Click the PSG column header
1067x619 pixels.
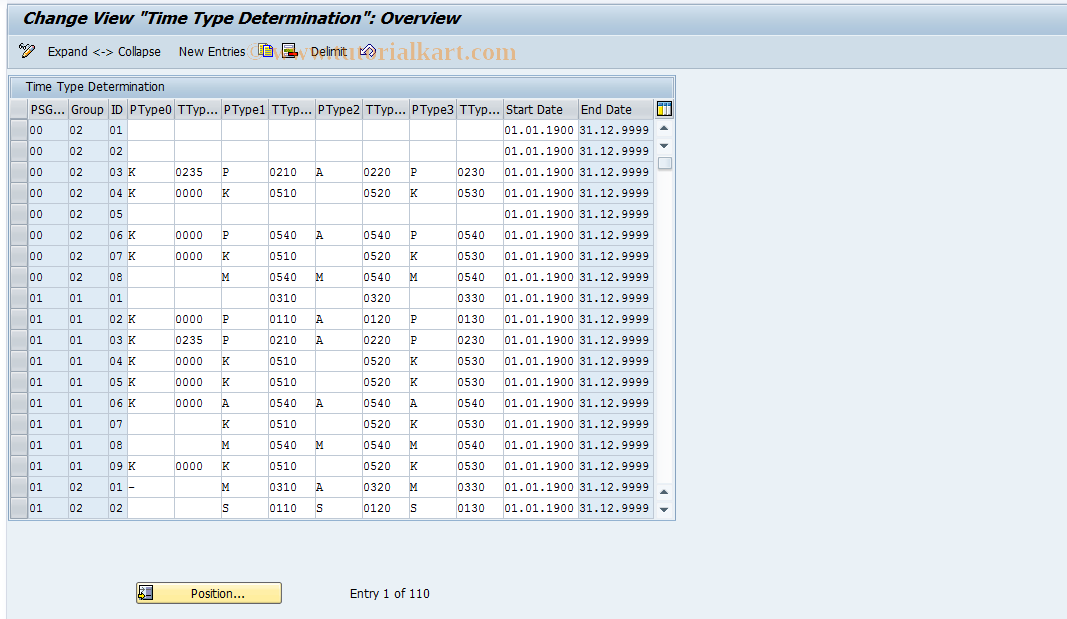(x=48, y=109)
